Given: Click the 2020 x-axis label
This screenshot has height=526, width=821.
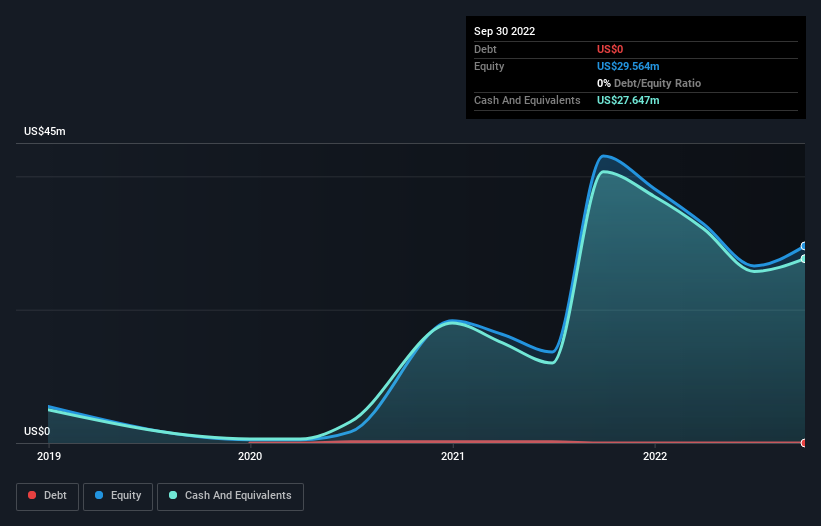Looking at the screenshot, I should tap(250, 456).
